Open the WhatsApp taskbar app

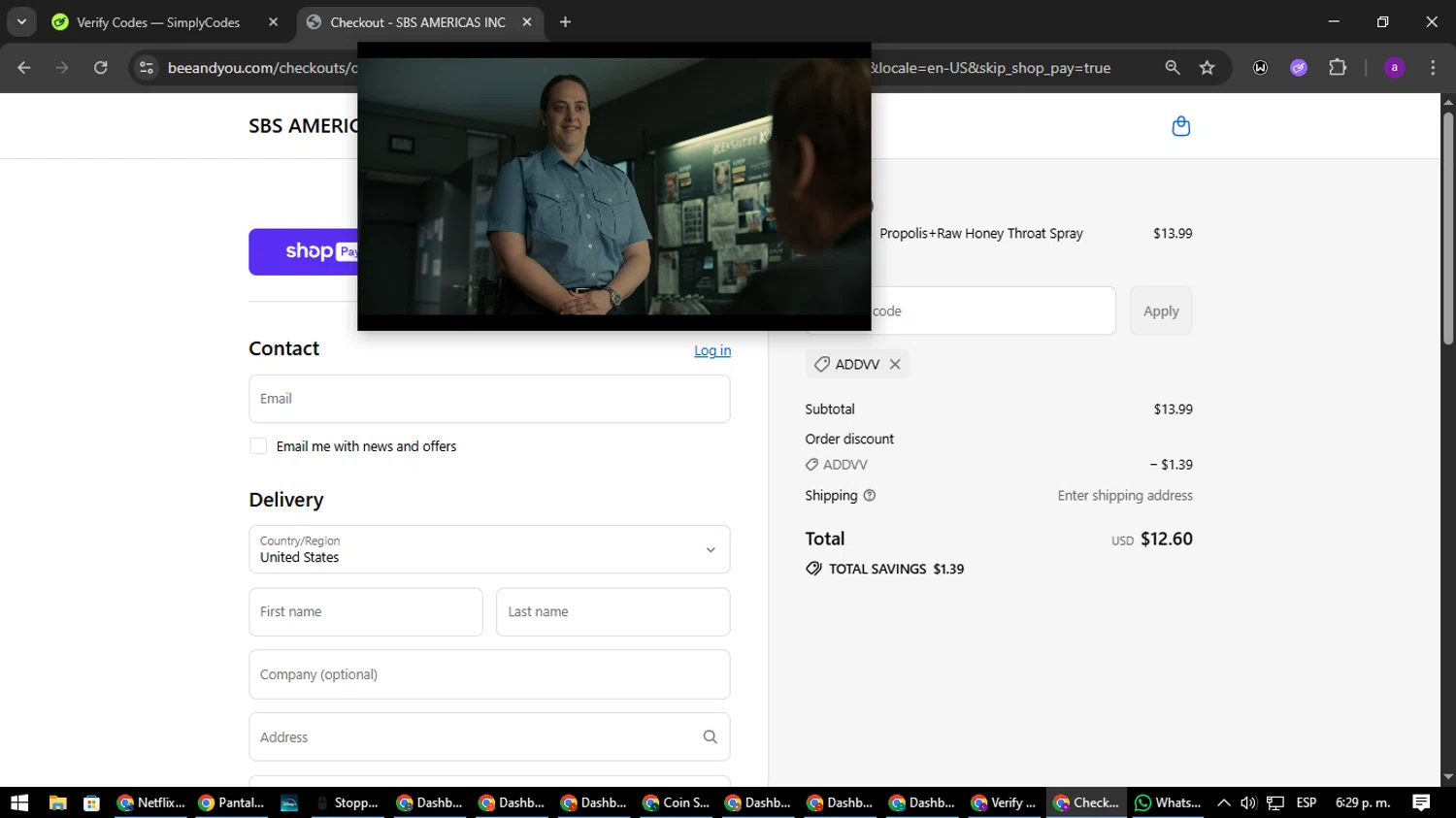pyautogui.click(x=1168, y=802)
